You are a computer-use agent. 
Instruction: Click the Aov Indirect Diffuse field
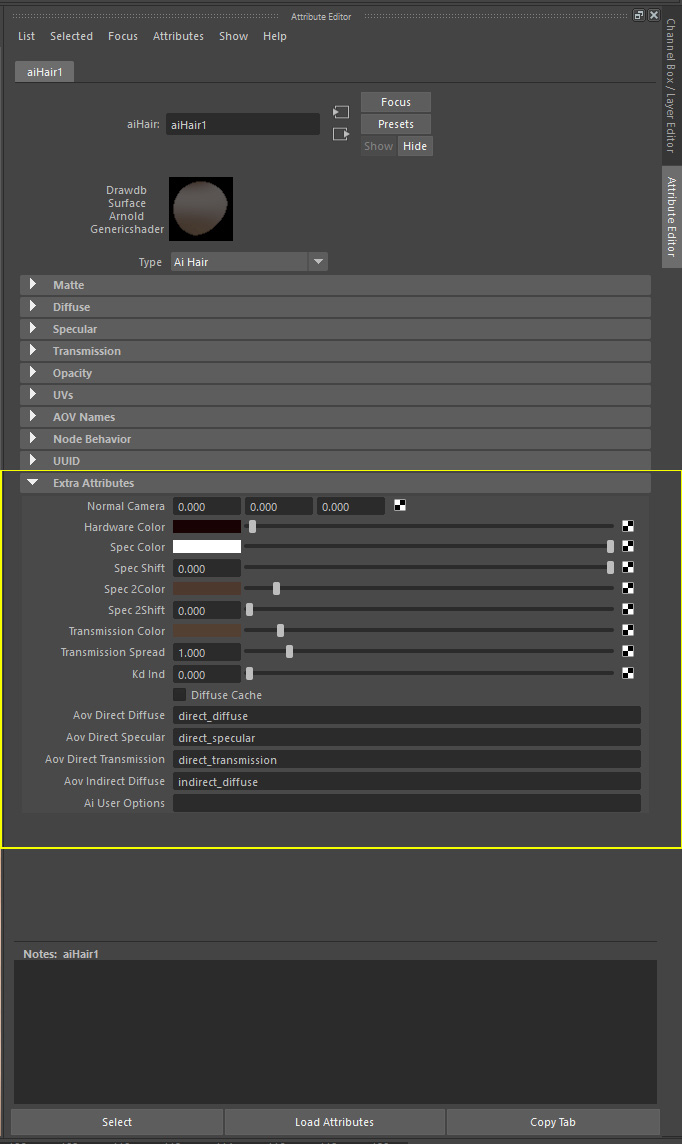407,781
